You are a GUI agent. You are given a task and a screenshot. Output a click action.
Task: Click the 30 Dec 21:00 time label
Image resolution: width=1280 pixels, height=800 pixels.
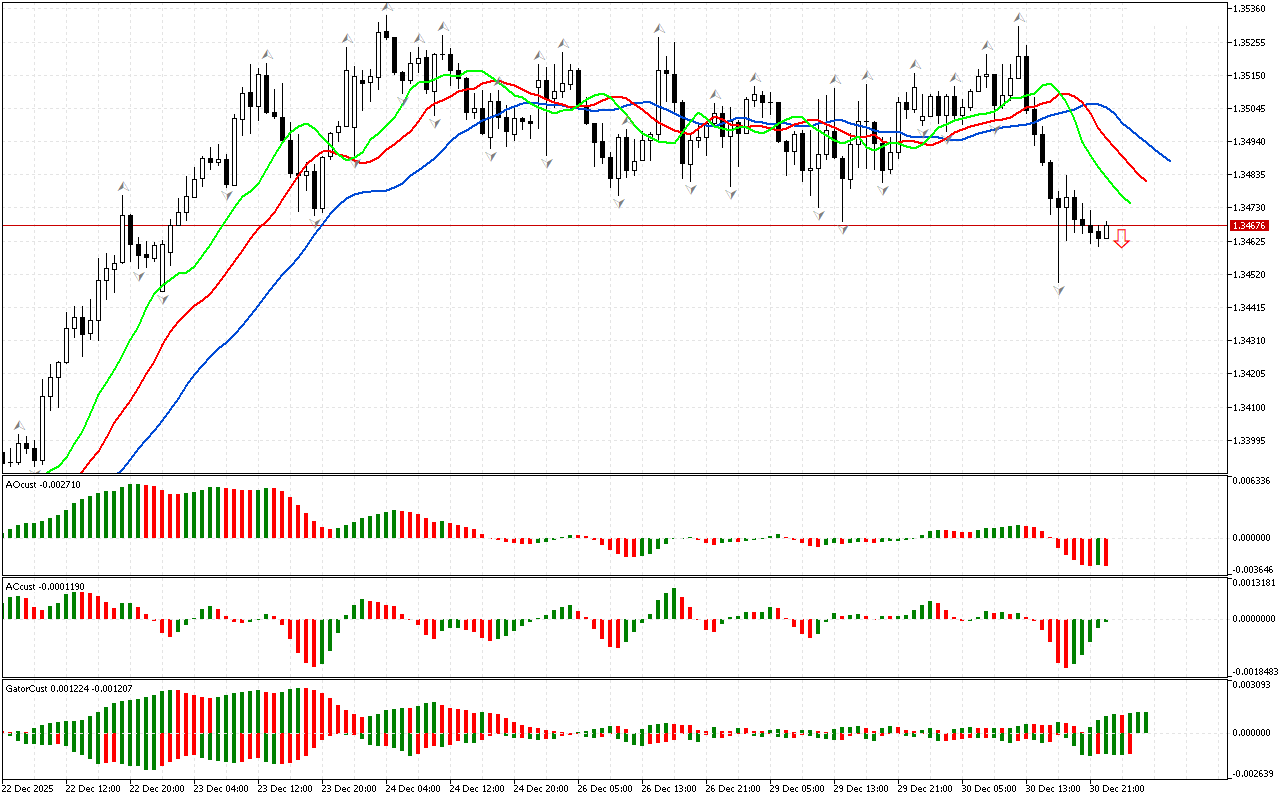point(1116,788)
